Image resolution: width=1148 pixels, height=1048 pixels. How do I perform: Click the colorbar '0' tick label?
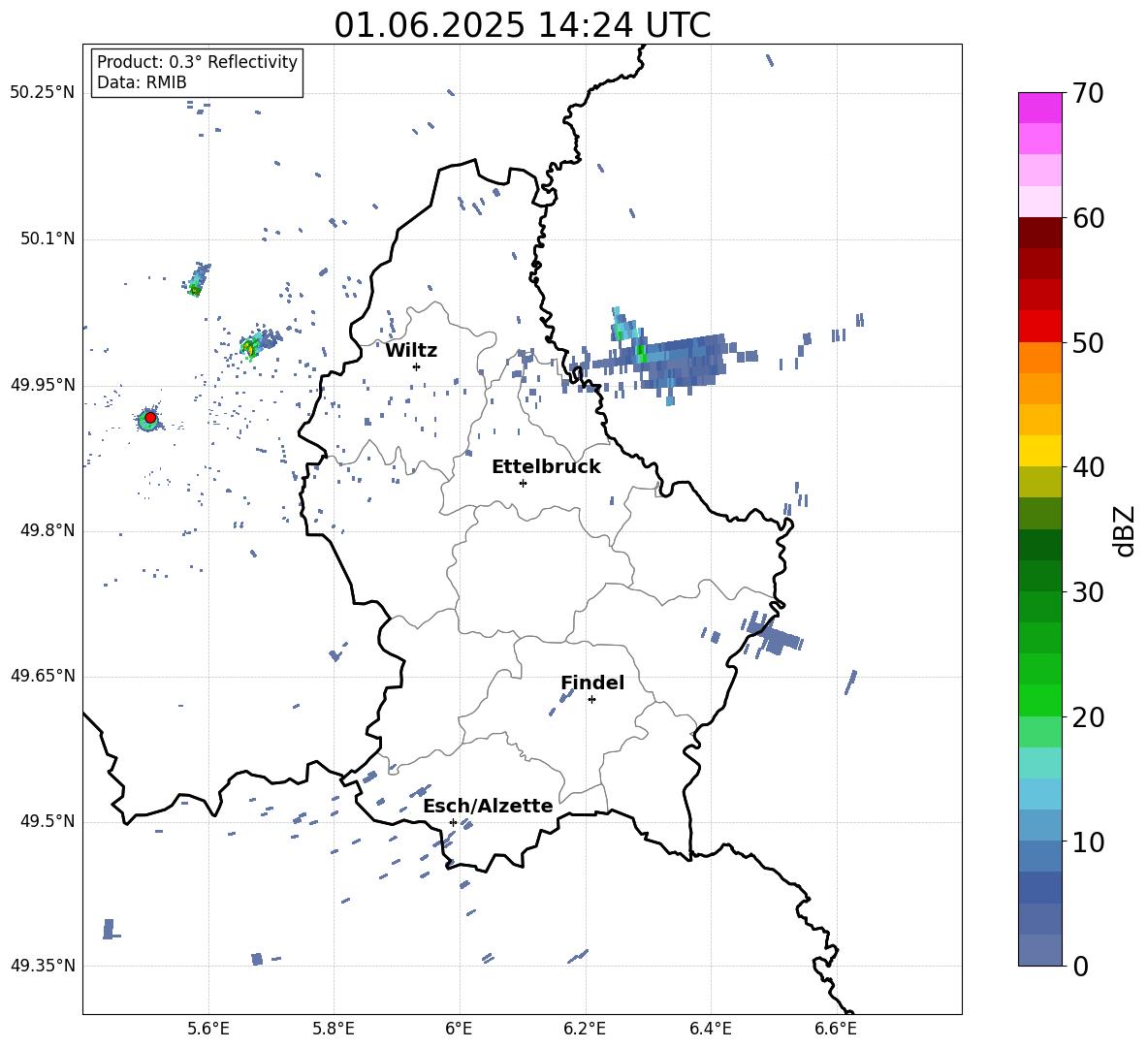pos(1081,966)
